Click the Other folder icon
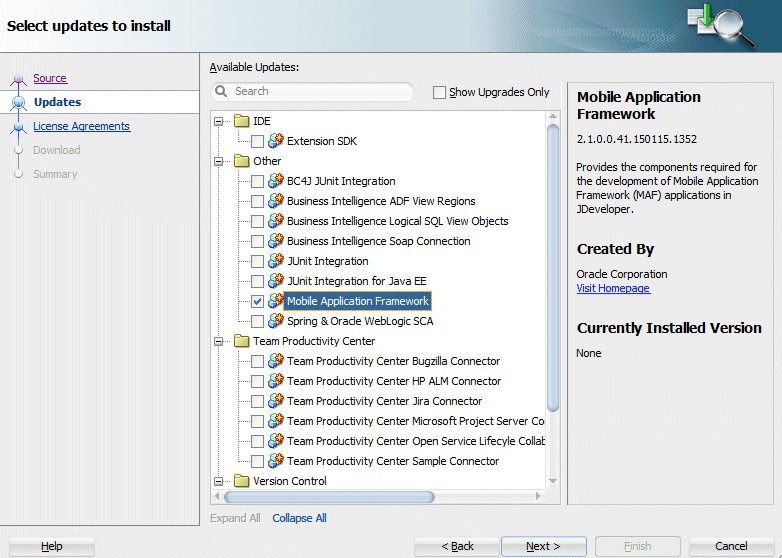Viewport: 782px width, 558px height. tap(241, 161)
